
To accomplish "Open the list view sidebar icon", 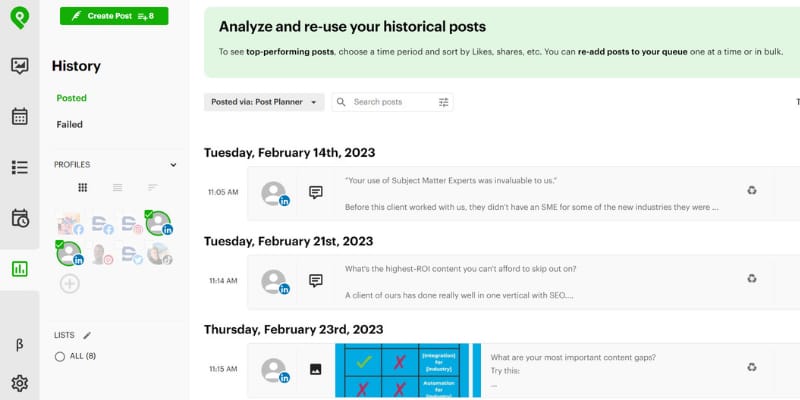I will [x=19, y=167].
